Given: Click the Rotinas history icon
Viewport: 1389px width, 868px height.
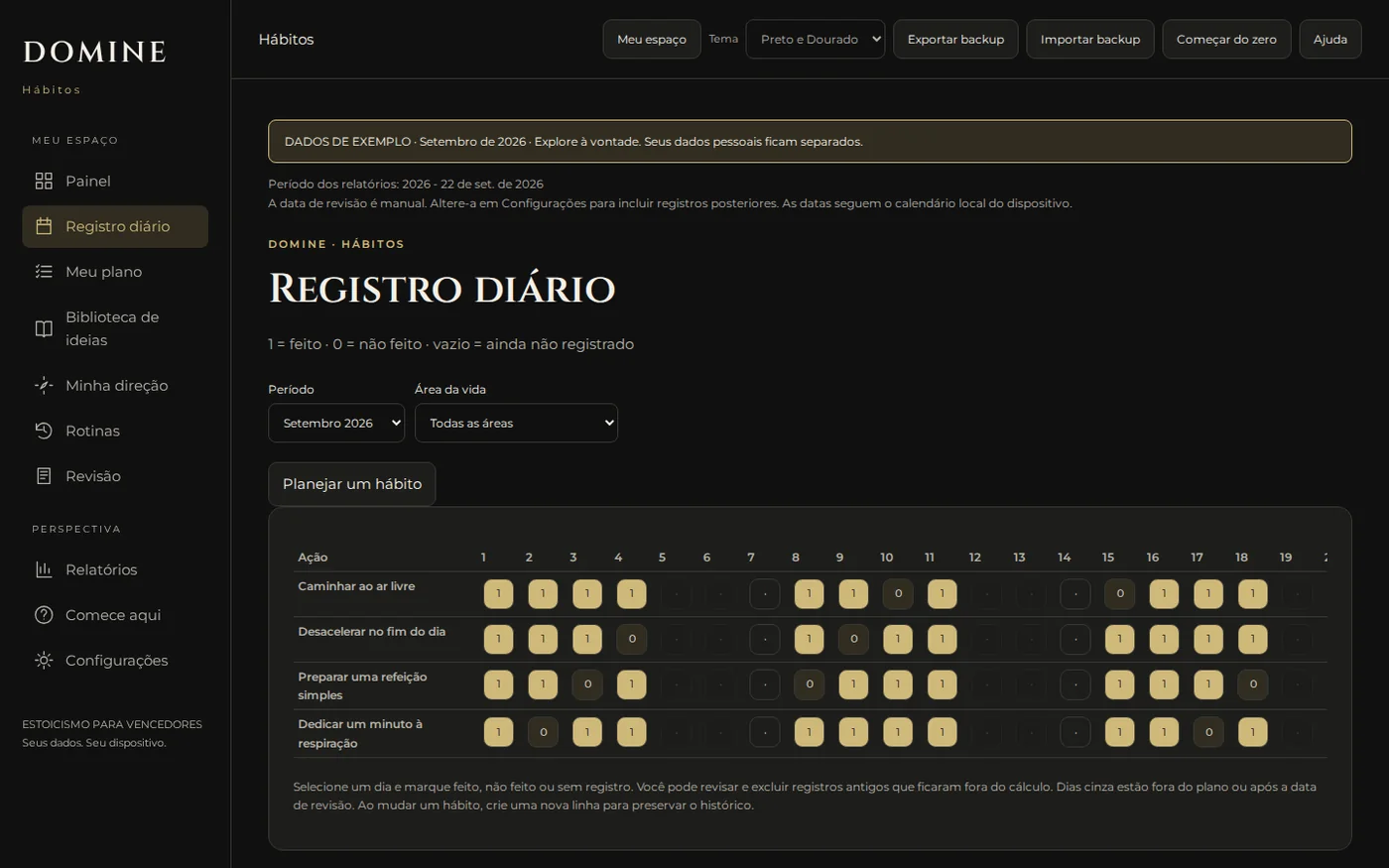Looking at the screenshot, I should click(x=44, y=431).
